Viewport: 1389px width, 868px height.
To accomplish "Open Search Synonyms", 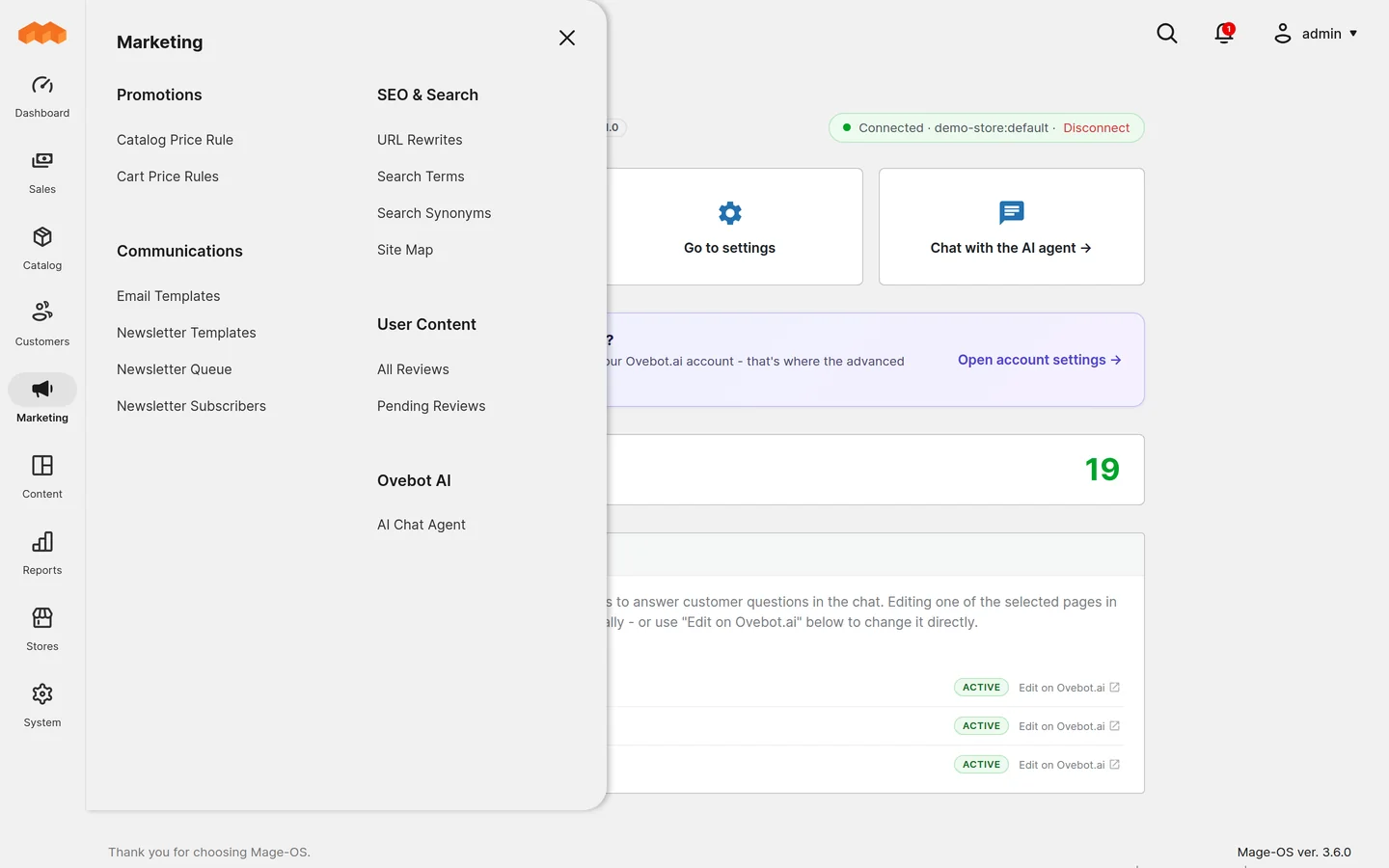I will [434, 213].
